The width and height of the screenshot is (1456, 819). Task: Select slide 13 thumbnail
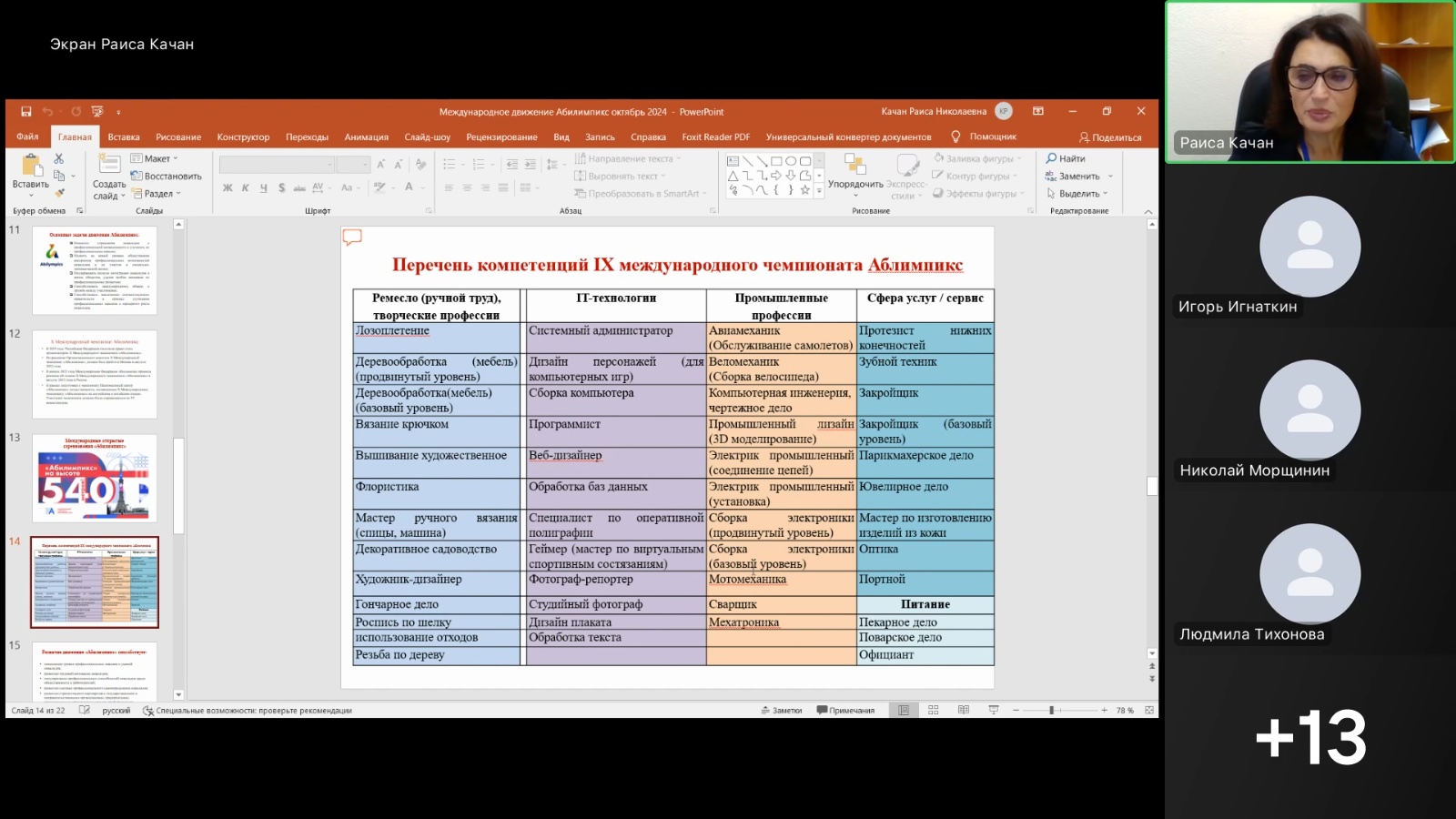(x=95, y=479)
